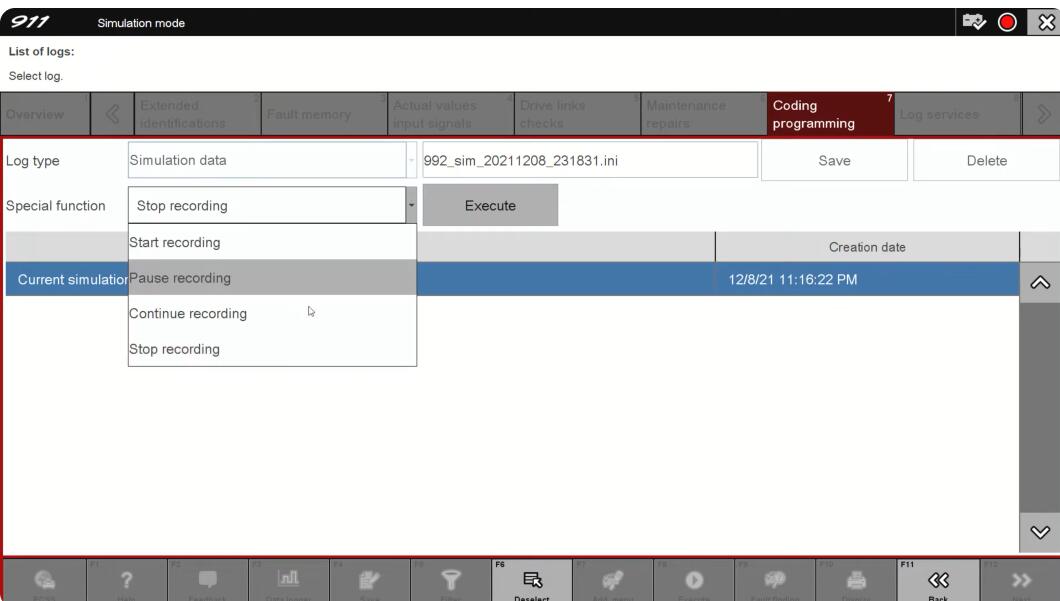Click the Print icon in bottom toolbar

pos(854,578)
